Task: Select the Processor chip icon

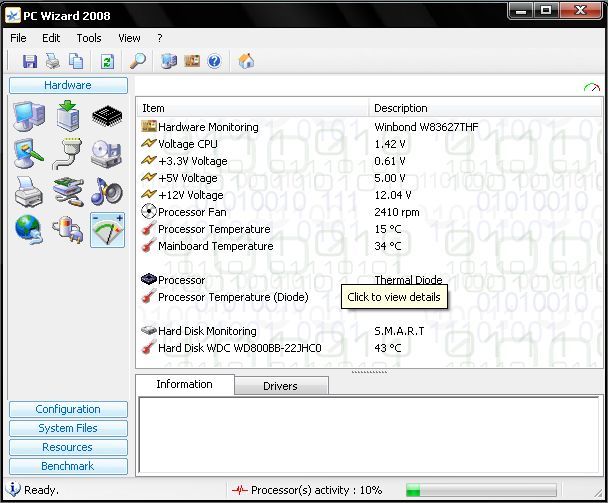Action: [x=107, y=116]
